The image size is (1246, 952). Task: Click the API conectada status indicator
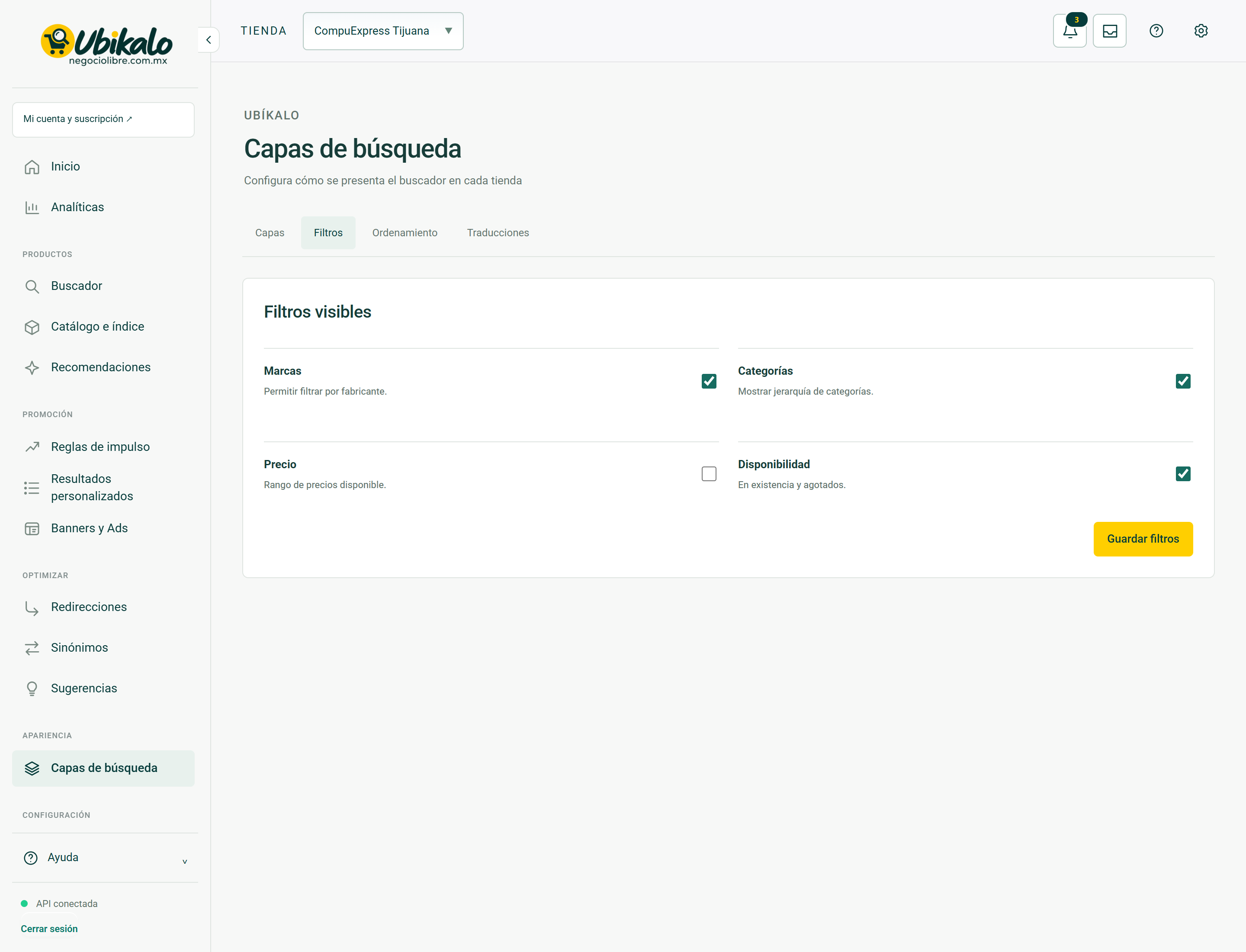point(60,904)
